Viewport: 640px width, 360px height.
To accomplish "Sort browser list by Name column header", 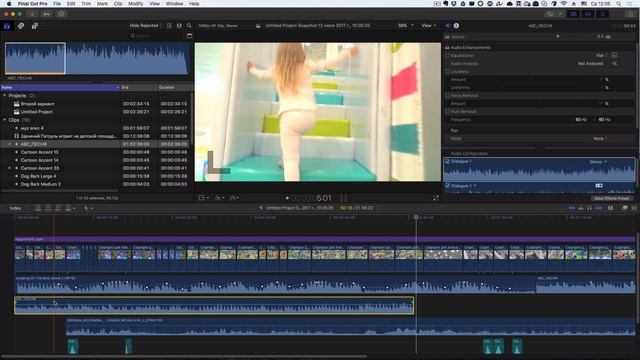I will click(x=60, y=87).
